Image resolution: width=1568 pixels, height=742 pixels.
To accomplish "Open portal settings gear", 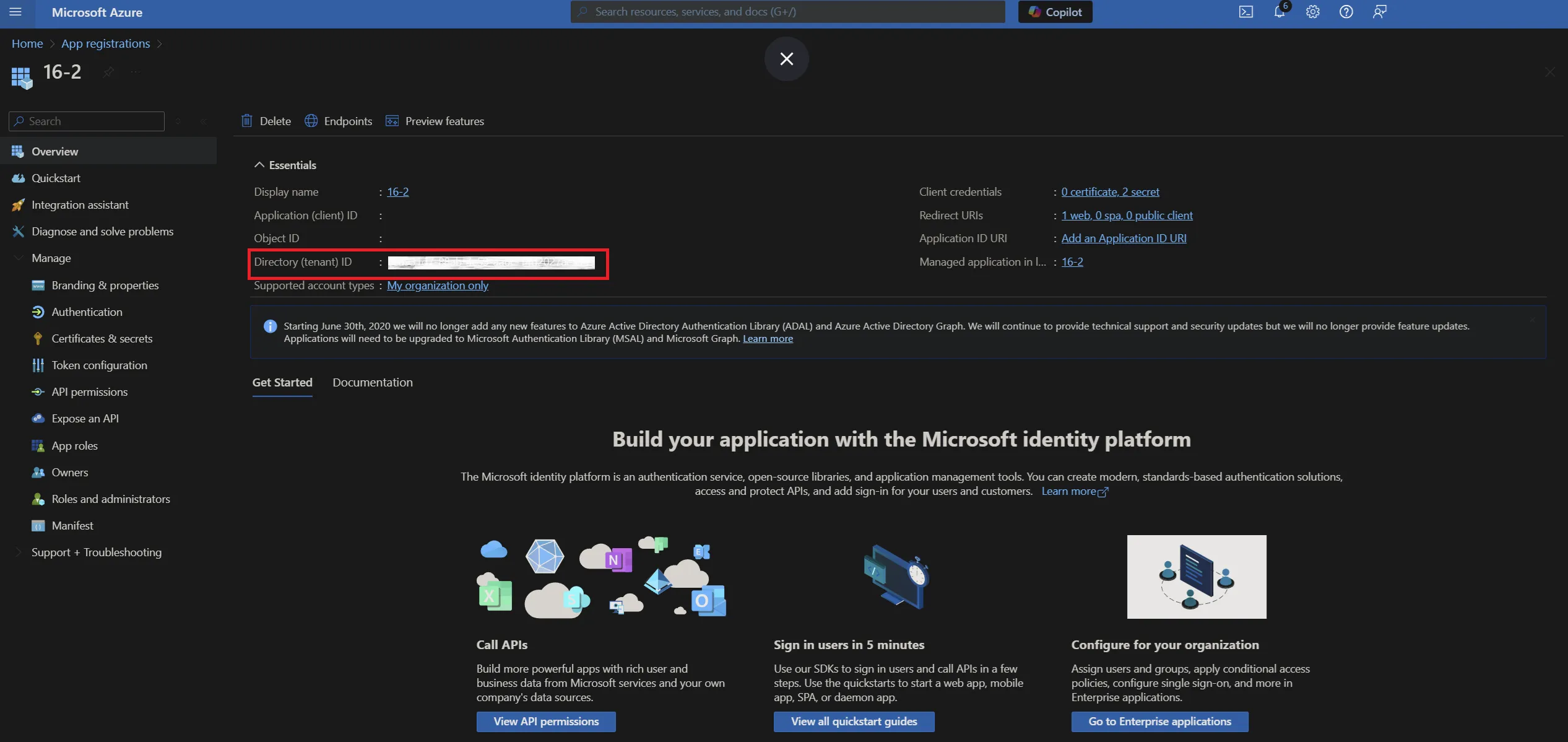I will pos(1312,12).
